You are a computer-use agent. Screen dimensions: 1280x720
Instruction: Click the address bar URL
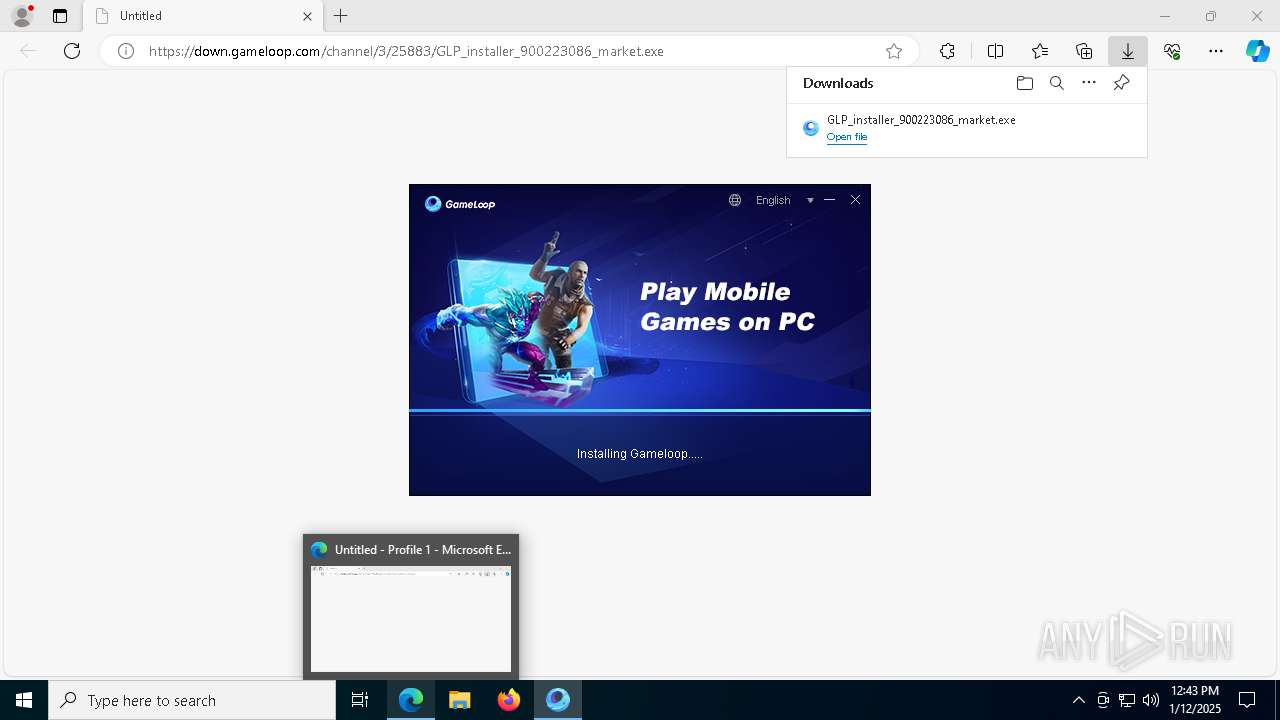(406, 51)
